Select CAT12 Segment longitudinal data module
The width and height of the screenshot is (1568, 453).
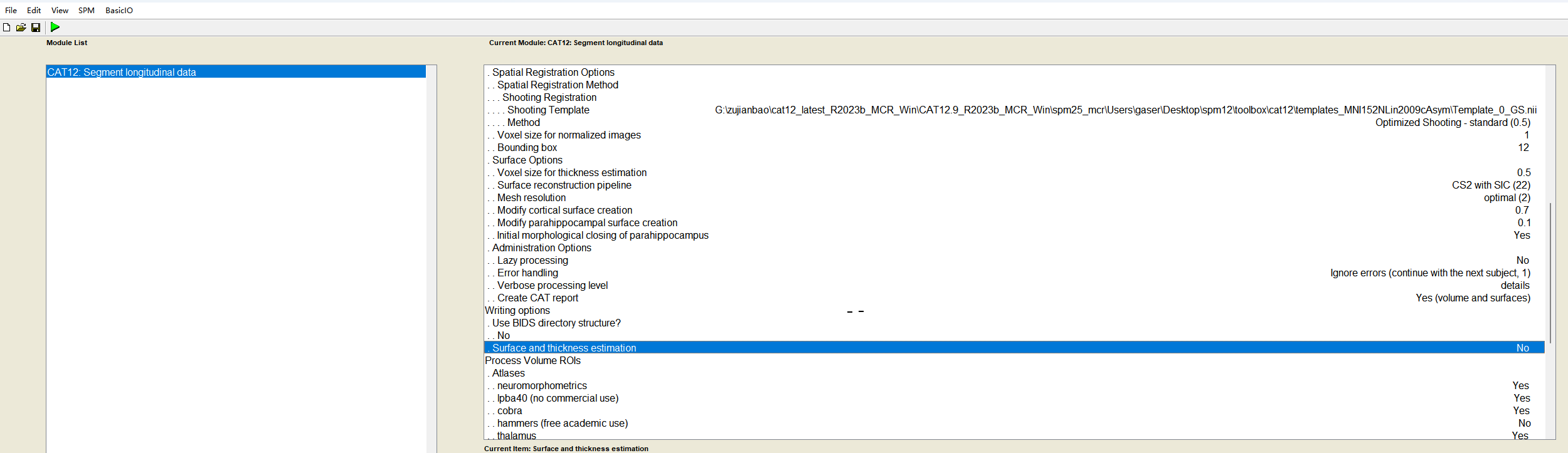122,72
